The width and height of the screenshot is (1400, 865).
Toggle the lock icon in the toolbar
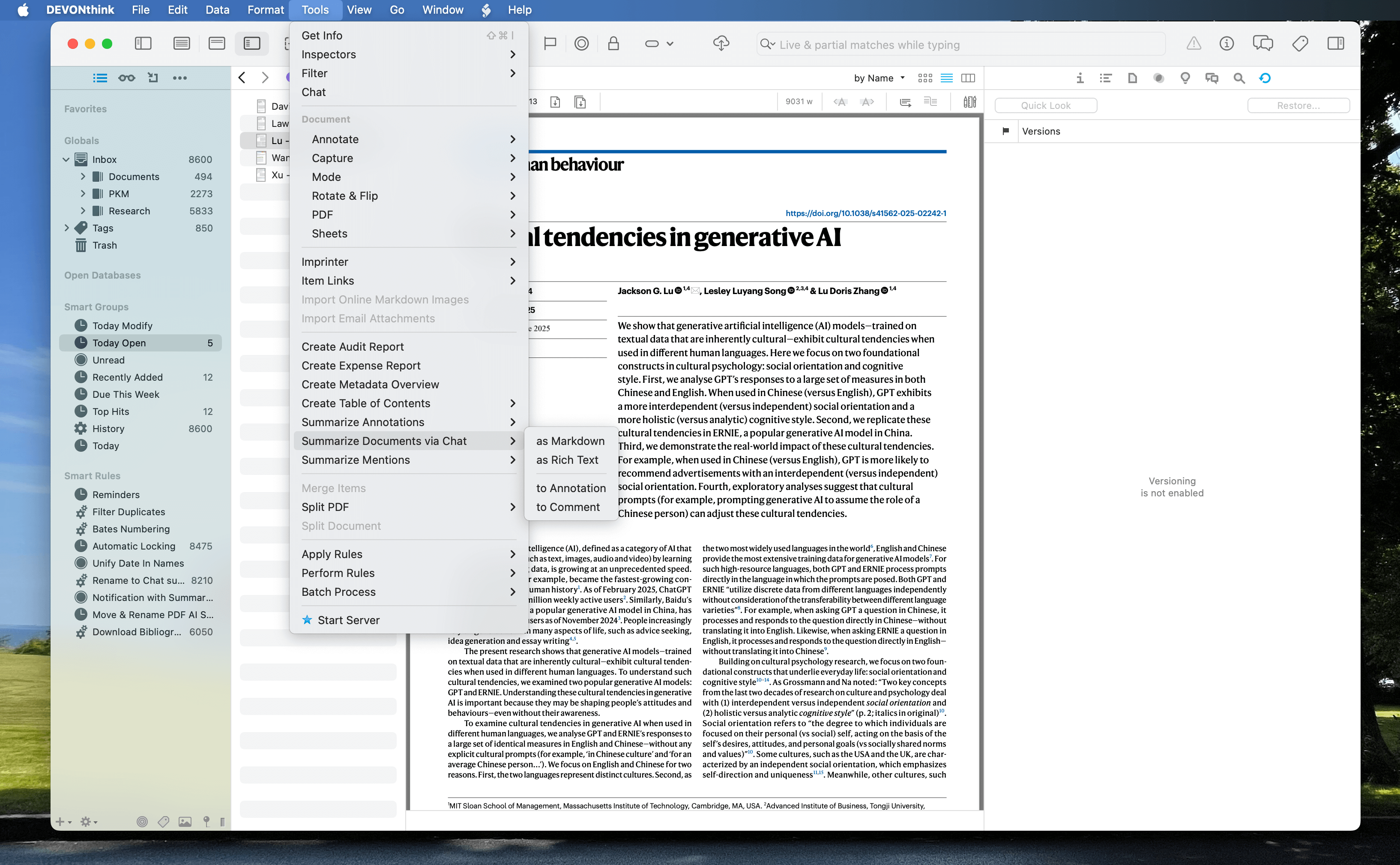coord(613,43)
